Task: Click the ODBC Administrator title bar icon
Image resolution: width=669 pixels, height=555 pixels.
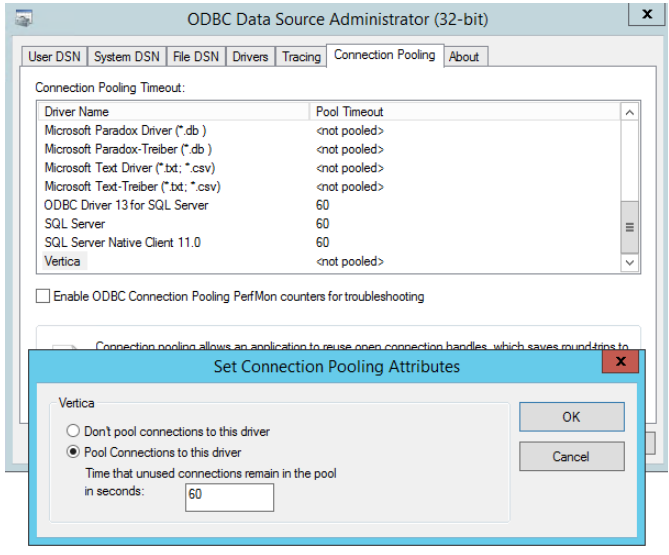Action: 24,18
